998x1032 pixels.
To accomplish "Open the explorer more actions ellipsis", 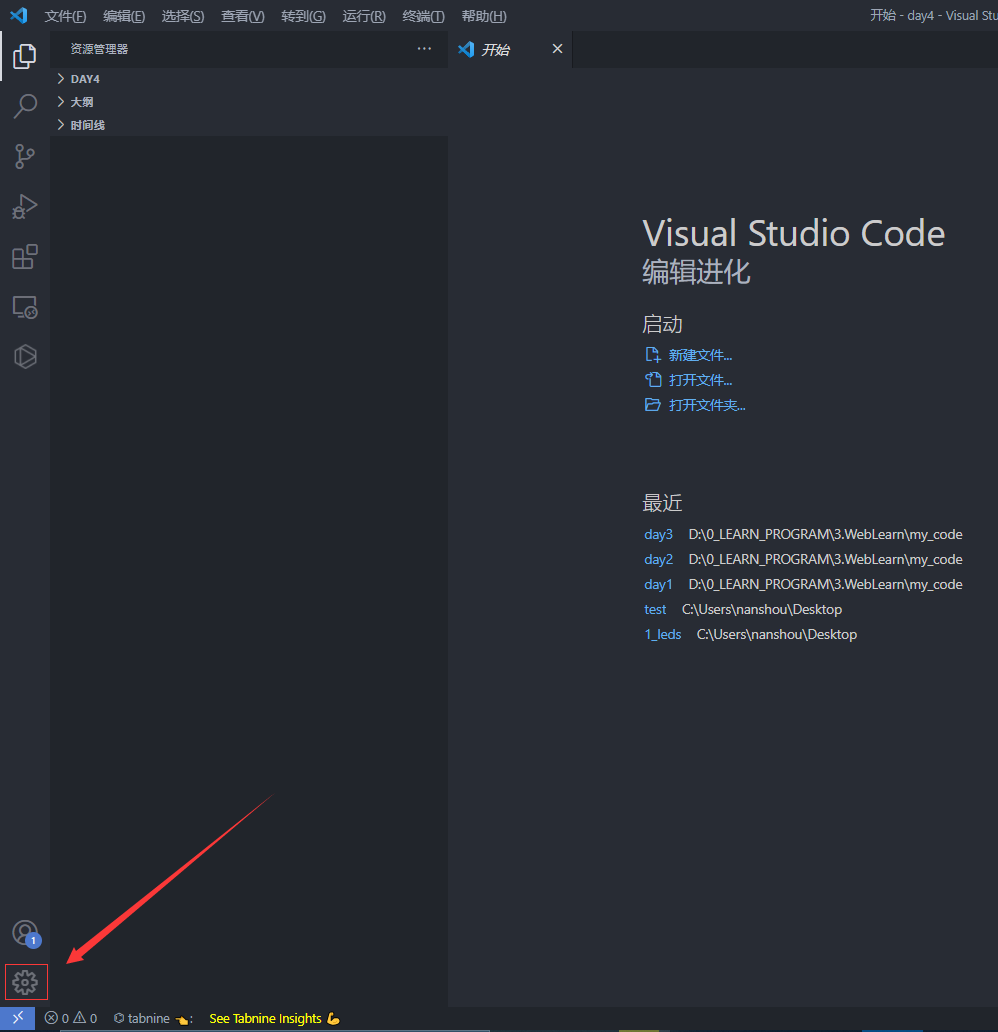I will (425, 49).
